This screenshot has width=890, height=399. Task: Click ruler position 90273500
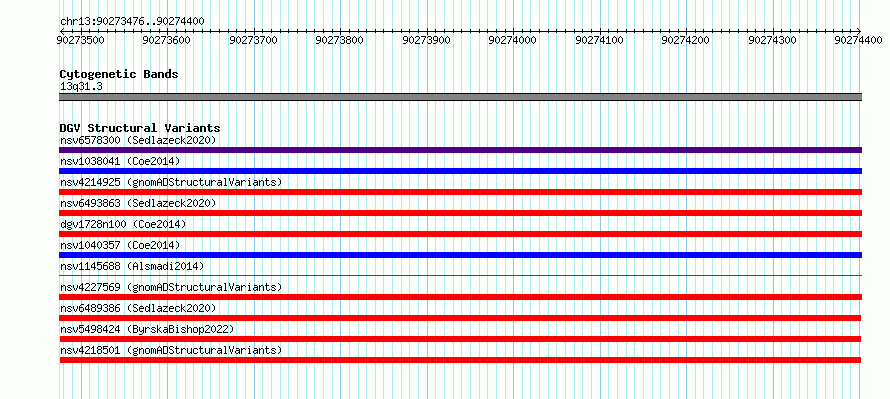pos(81,40)
